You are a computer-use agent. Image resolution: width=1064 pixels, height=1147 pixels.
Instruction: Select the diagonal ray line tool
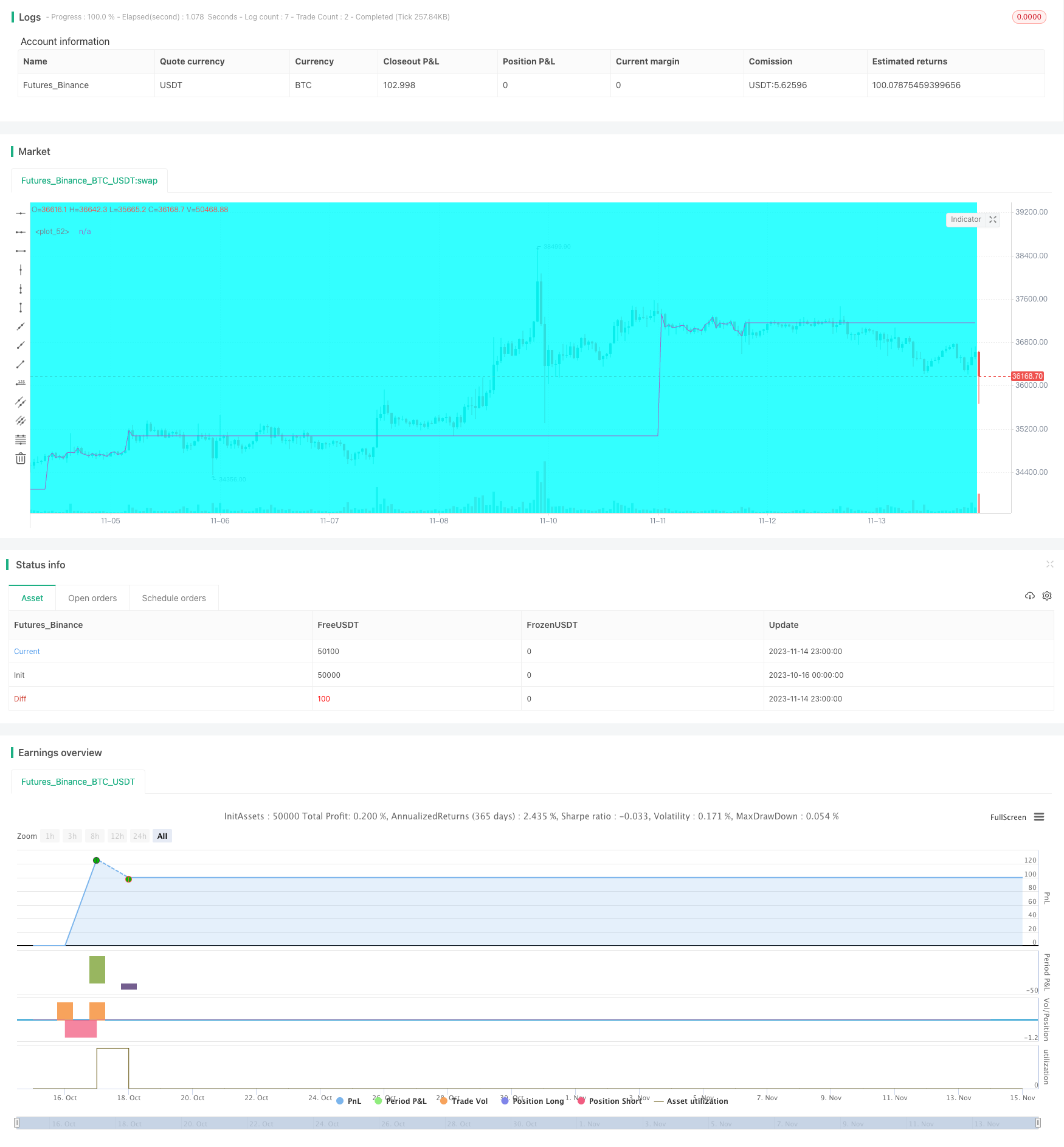(x=21, y=345)
